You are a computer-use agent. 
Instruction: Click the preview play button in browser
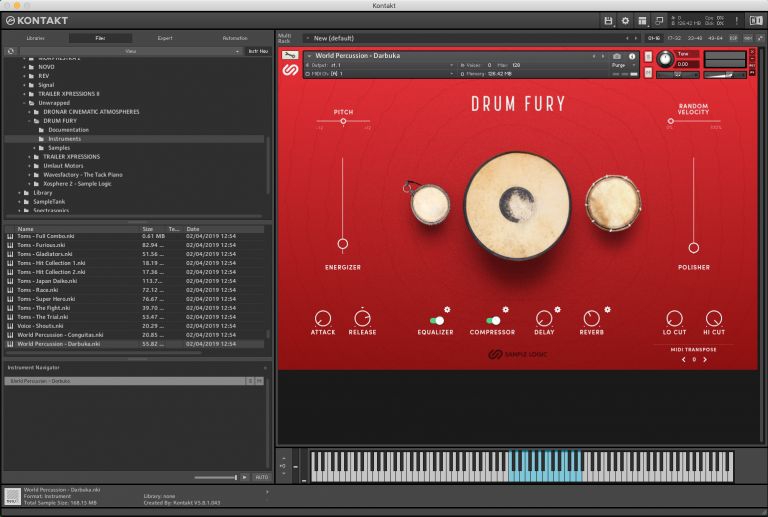point(244,477)
